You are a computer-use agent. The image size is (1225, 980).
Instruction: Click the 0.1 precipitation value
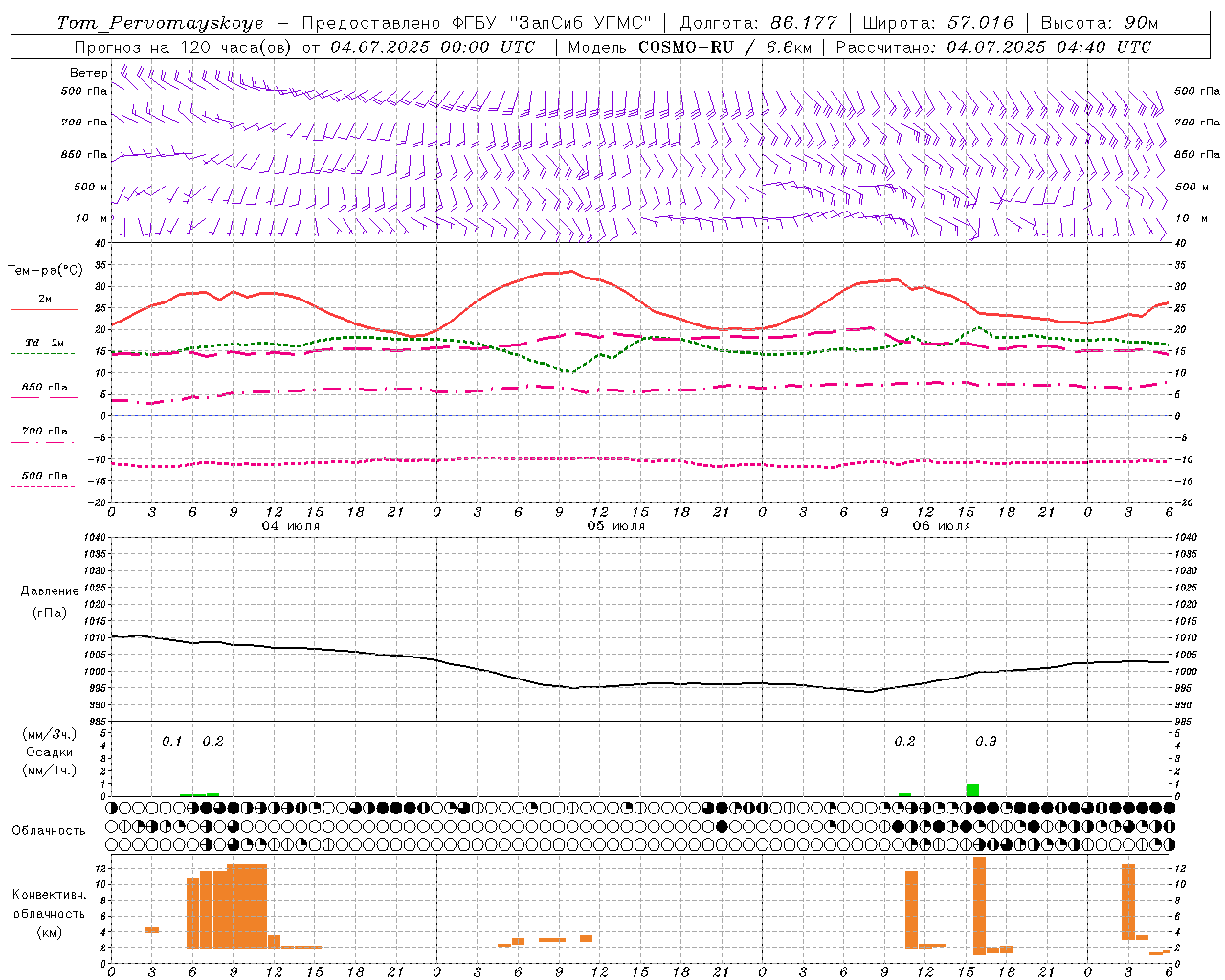click(x=172, y=742)
